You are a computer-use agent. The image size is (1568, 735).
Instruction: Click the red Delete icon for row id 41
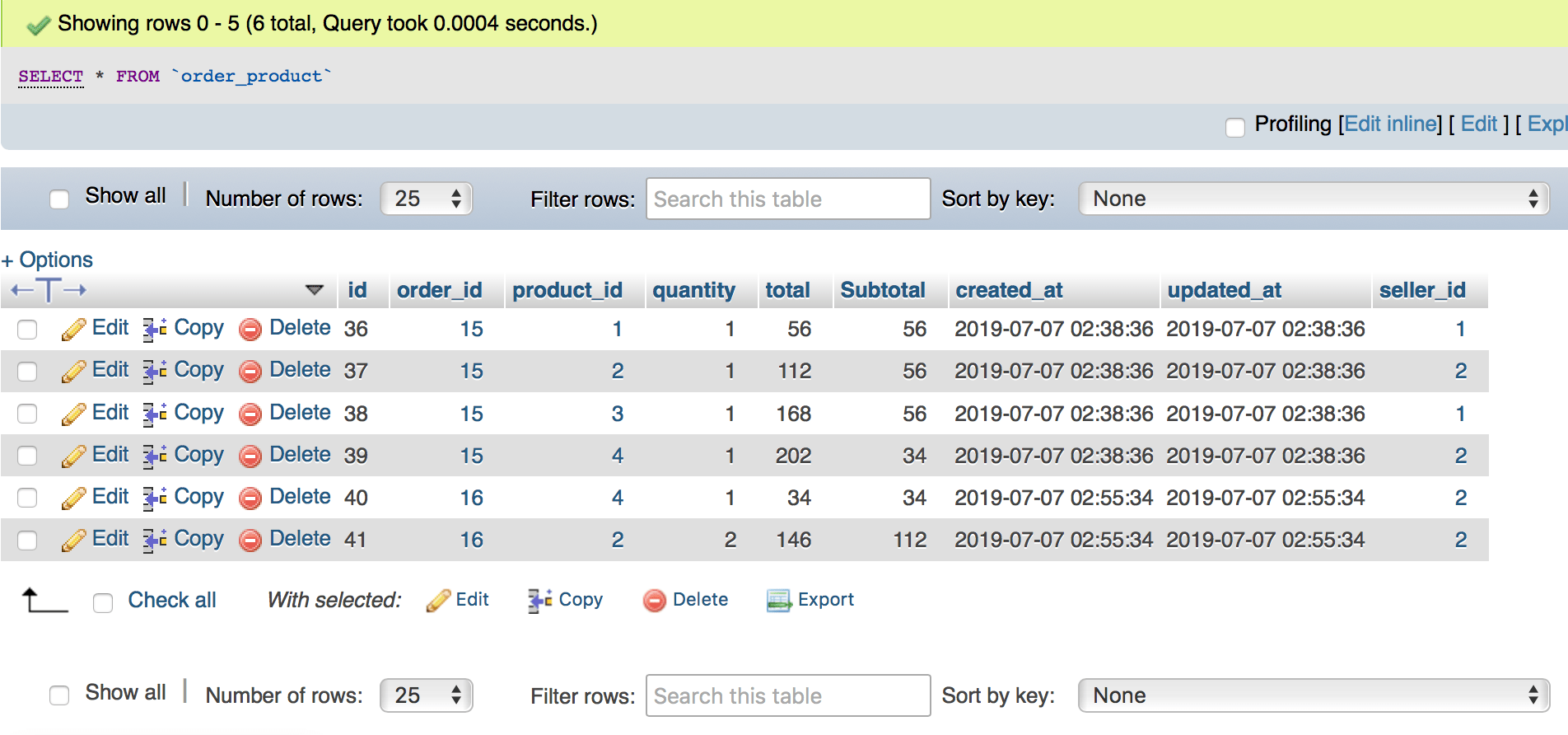250,541
